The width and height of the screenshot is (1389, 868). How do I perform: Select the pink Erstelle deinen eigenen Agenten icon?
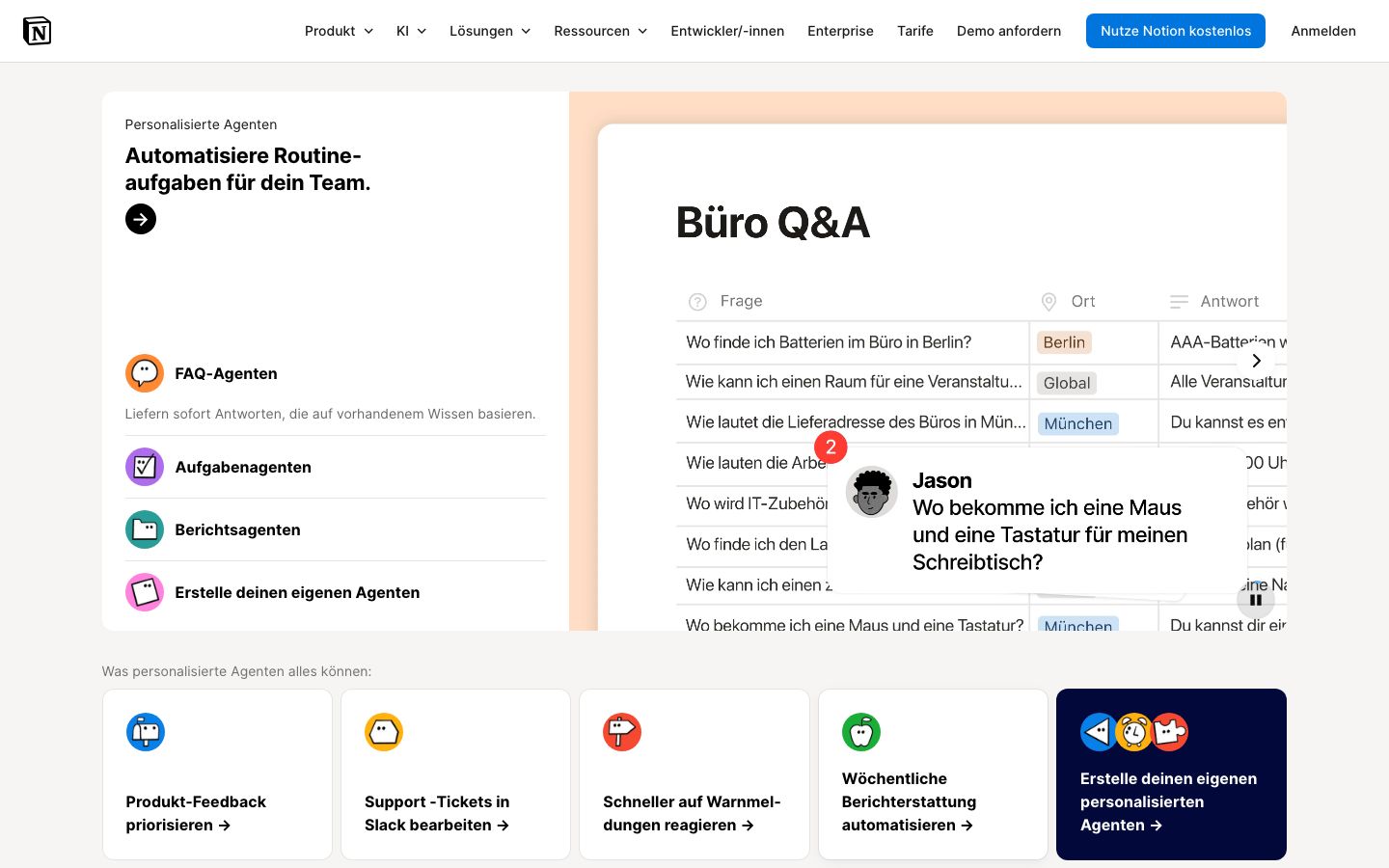point(145,592)
